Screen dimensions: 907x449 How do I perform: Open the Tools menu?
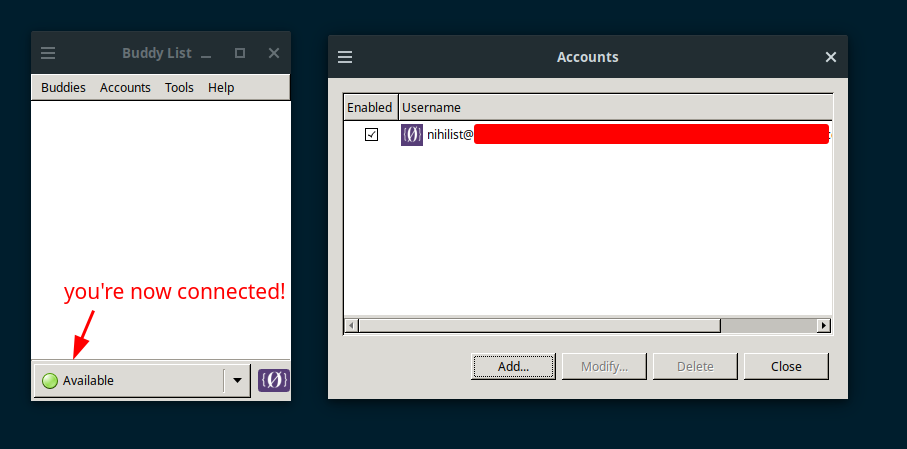point(179,87)
